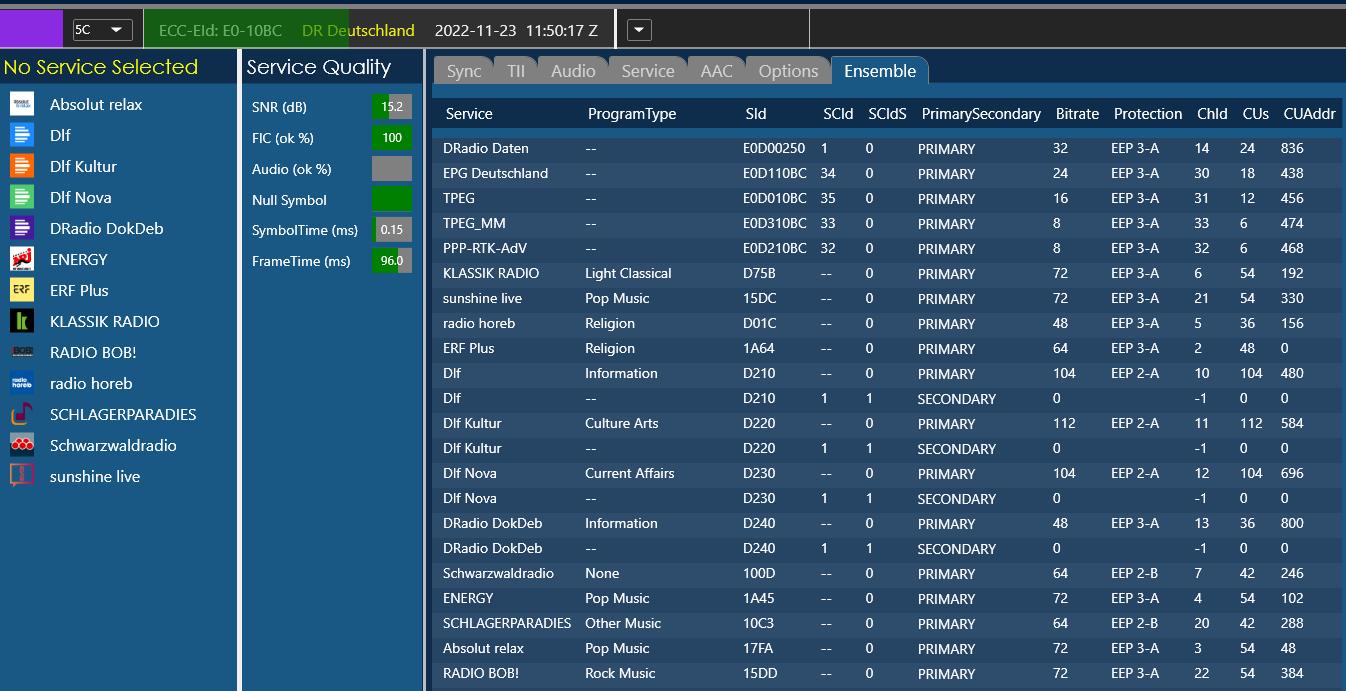Sort by the Bitrate column header
The width and height of the screenshot is (1346, 691).
tap(1077, 114)
